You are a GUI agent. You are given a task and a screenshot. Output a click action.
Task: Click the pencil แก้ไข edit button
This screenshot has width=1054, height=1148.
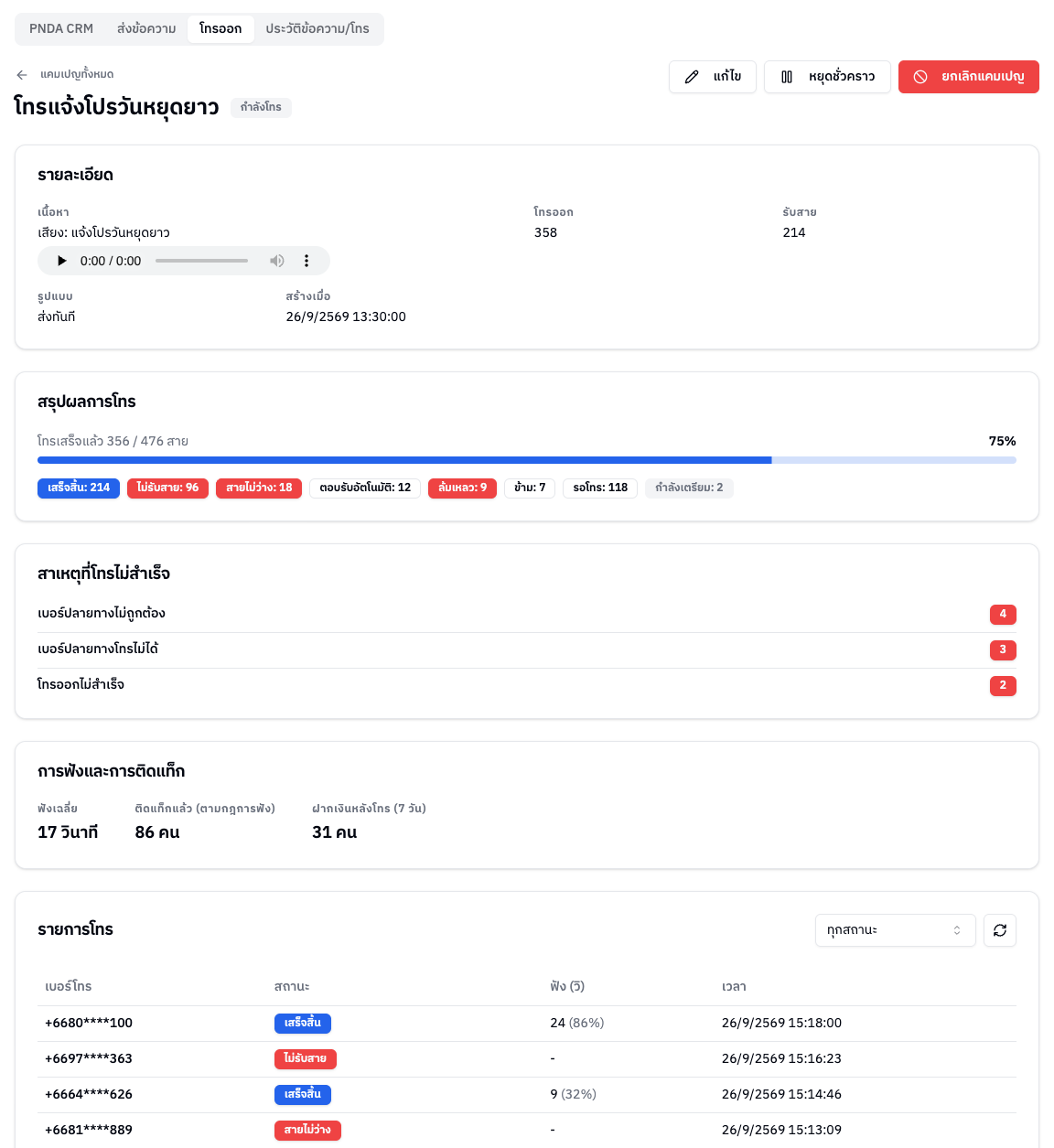[x=713, y=77]
